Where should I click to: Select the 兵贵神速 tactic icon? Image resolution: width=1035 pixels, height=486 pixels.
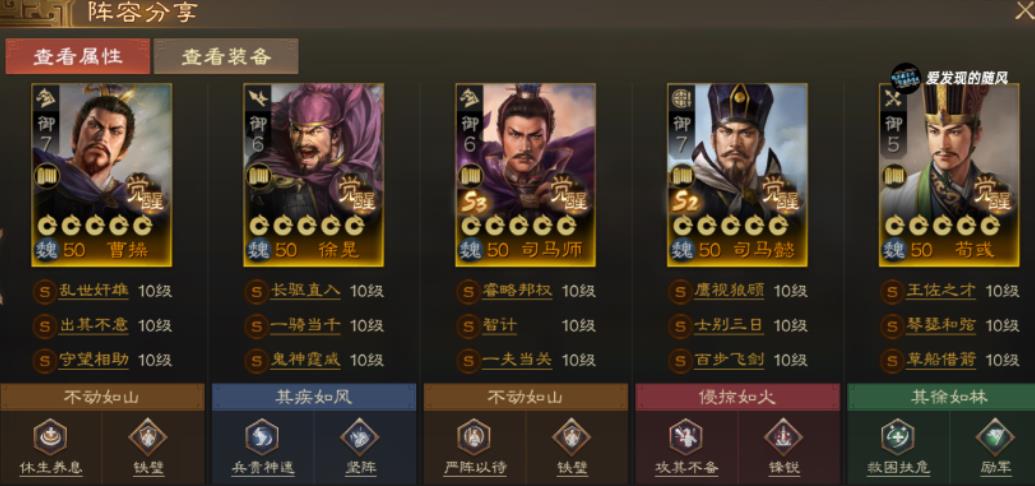coord(263,437)
